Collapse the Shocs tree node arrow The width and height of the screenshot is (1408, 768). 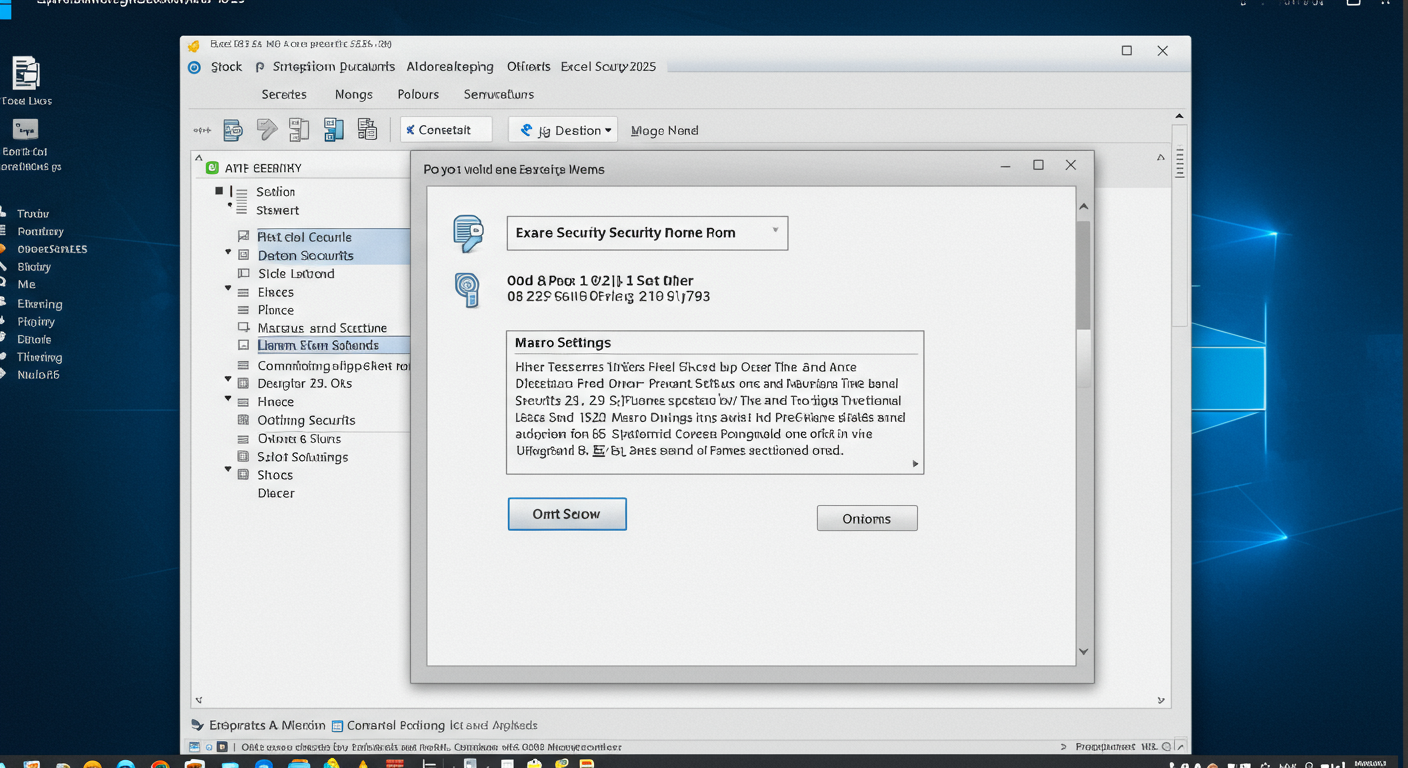coord(228,470)
